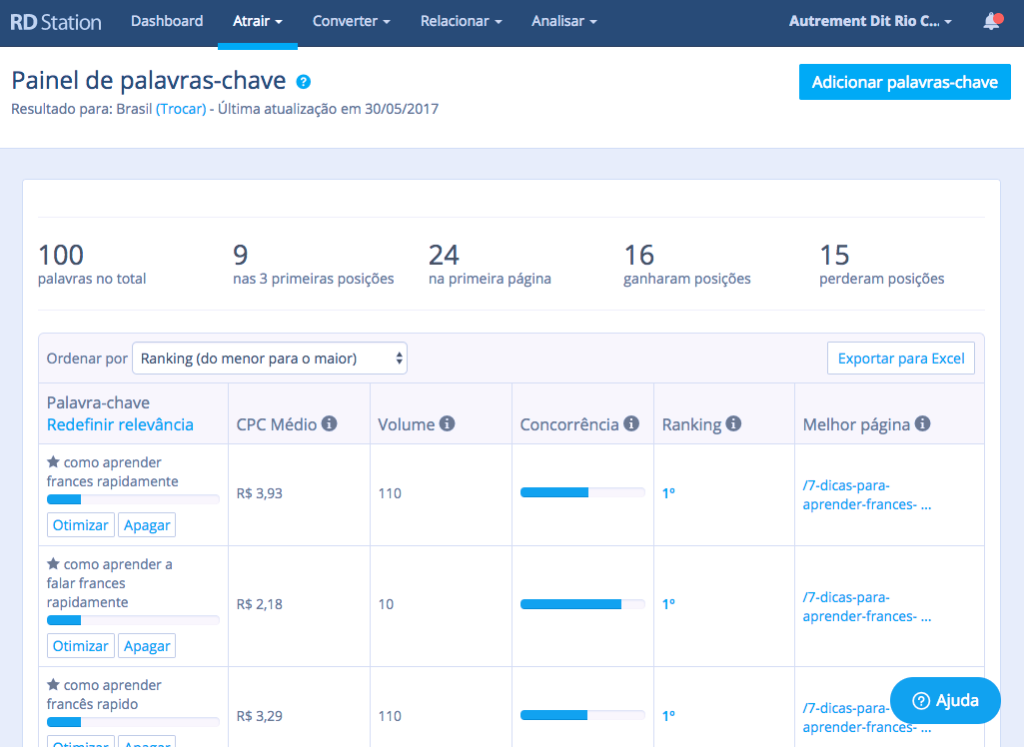
Task: Open the Analisar menu
Action: pyautogui.click(x=564, y=21)
